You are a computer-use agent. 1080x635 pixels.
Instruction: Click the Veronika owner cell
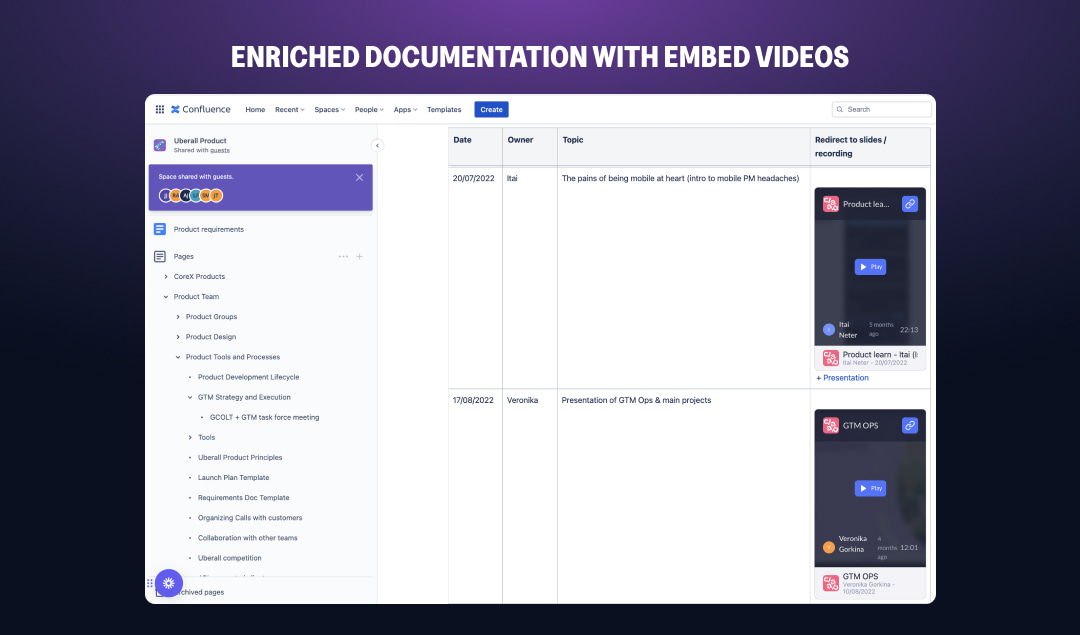click(522, 400)
